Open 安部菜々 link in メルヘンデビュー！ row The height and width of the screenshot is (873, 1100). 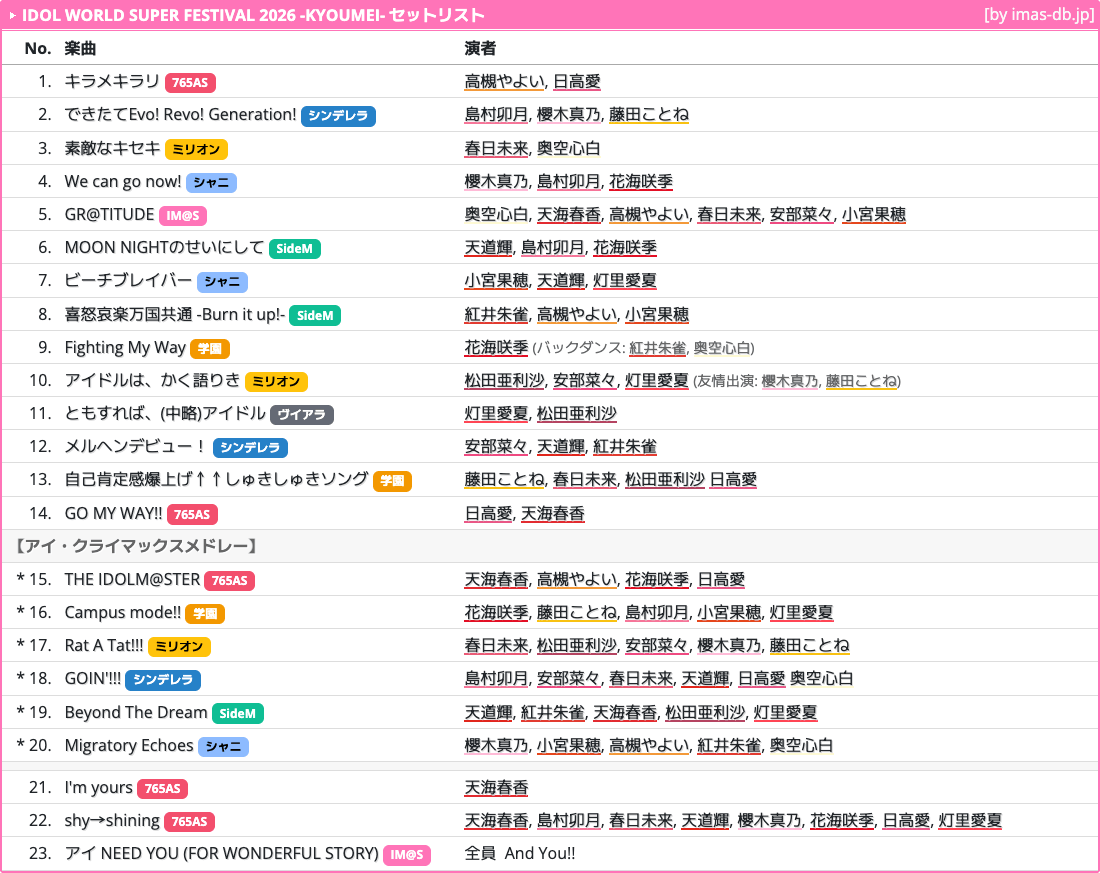(496, 446)
